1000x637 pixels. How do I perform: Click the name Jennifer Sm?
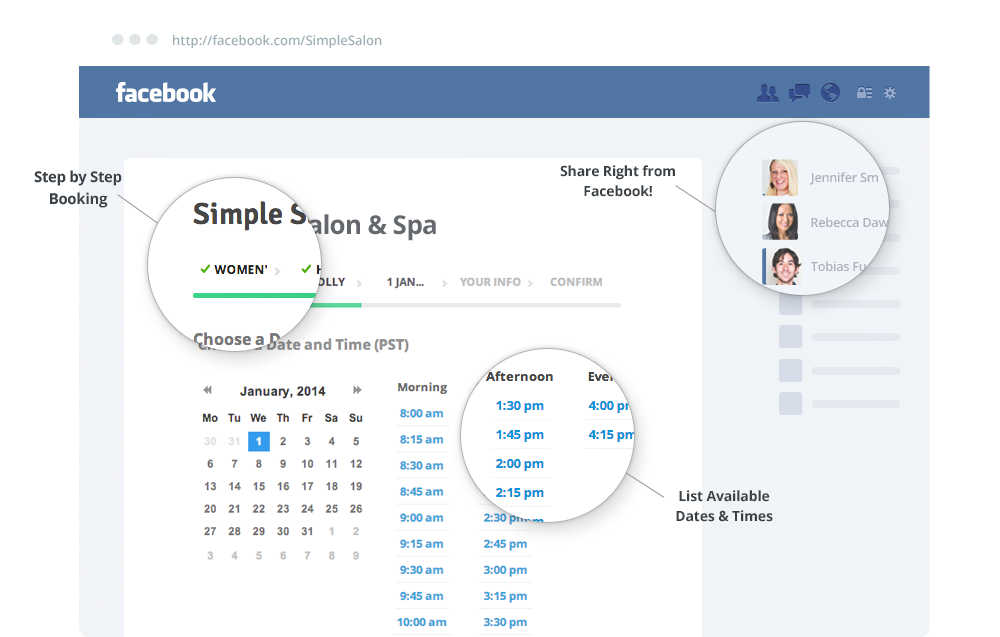844,177
